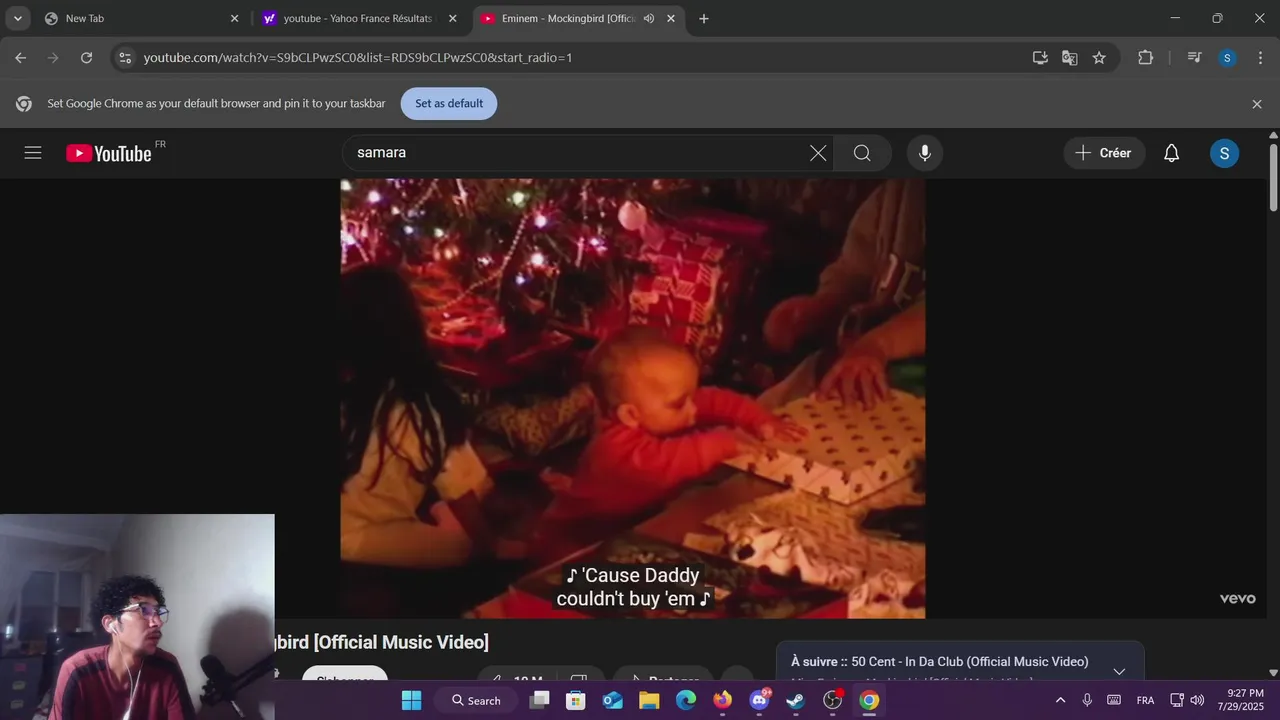Mute the Mockingbird tab audio icon
This screenshot has width=1280, height=720.
[x=649, y=18]
